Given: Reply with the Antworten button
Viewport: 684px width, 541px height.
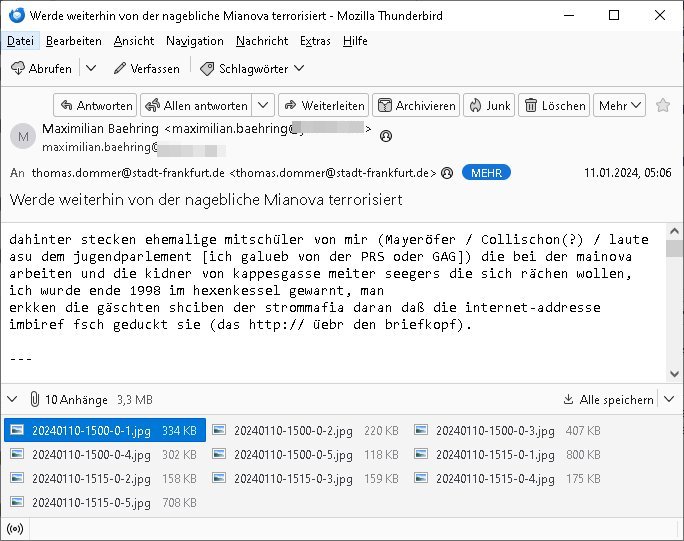Looking at the screenshot, I should pyautogui.click(x=95, y=105).
